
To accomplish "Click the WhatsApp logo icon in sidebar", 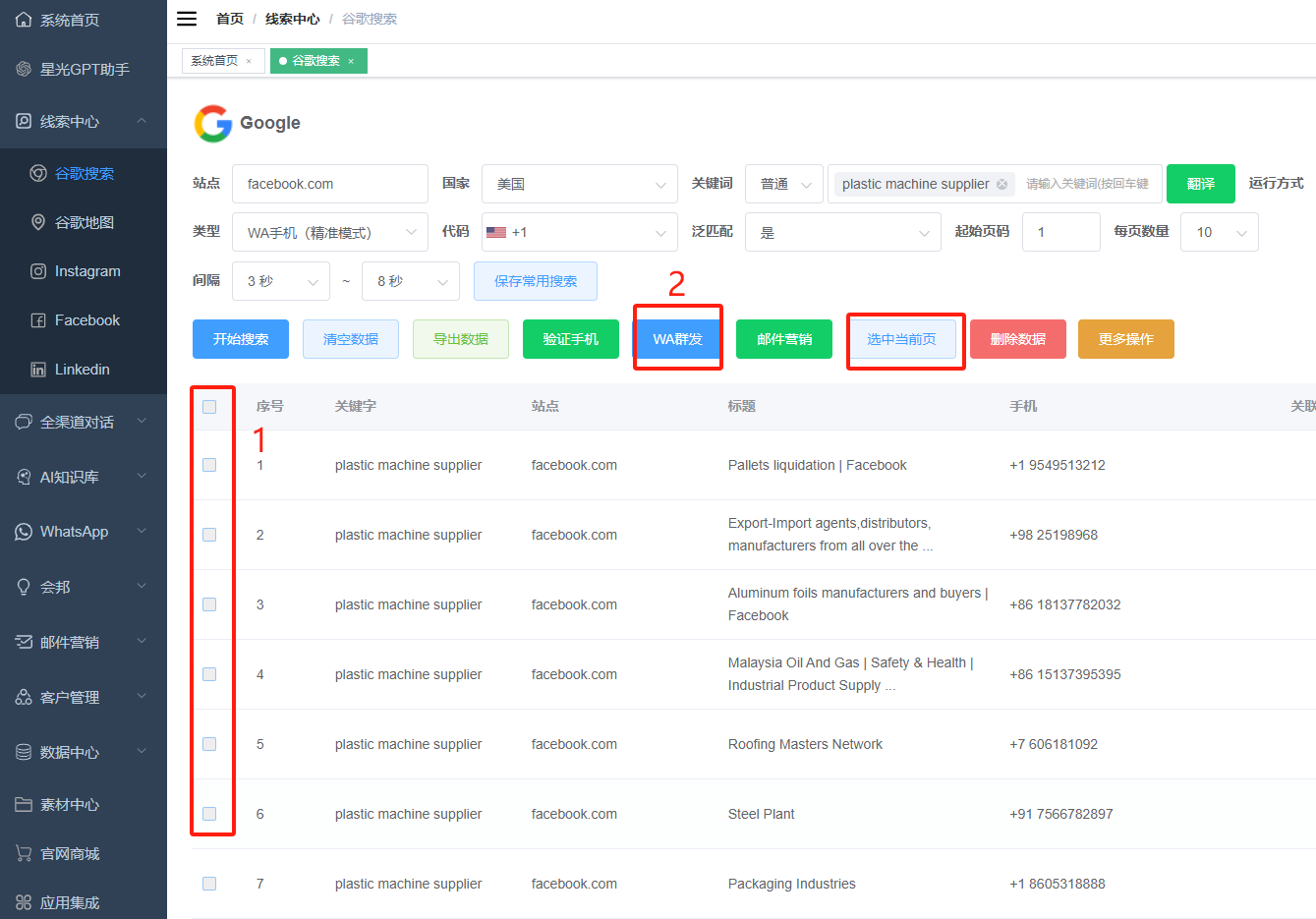I will click(24, 532).
